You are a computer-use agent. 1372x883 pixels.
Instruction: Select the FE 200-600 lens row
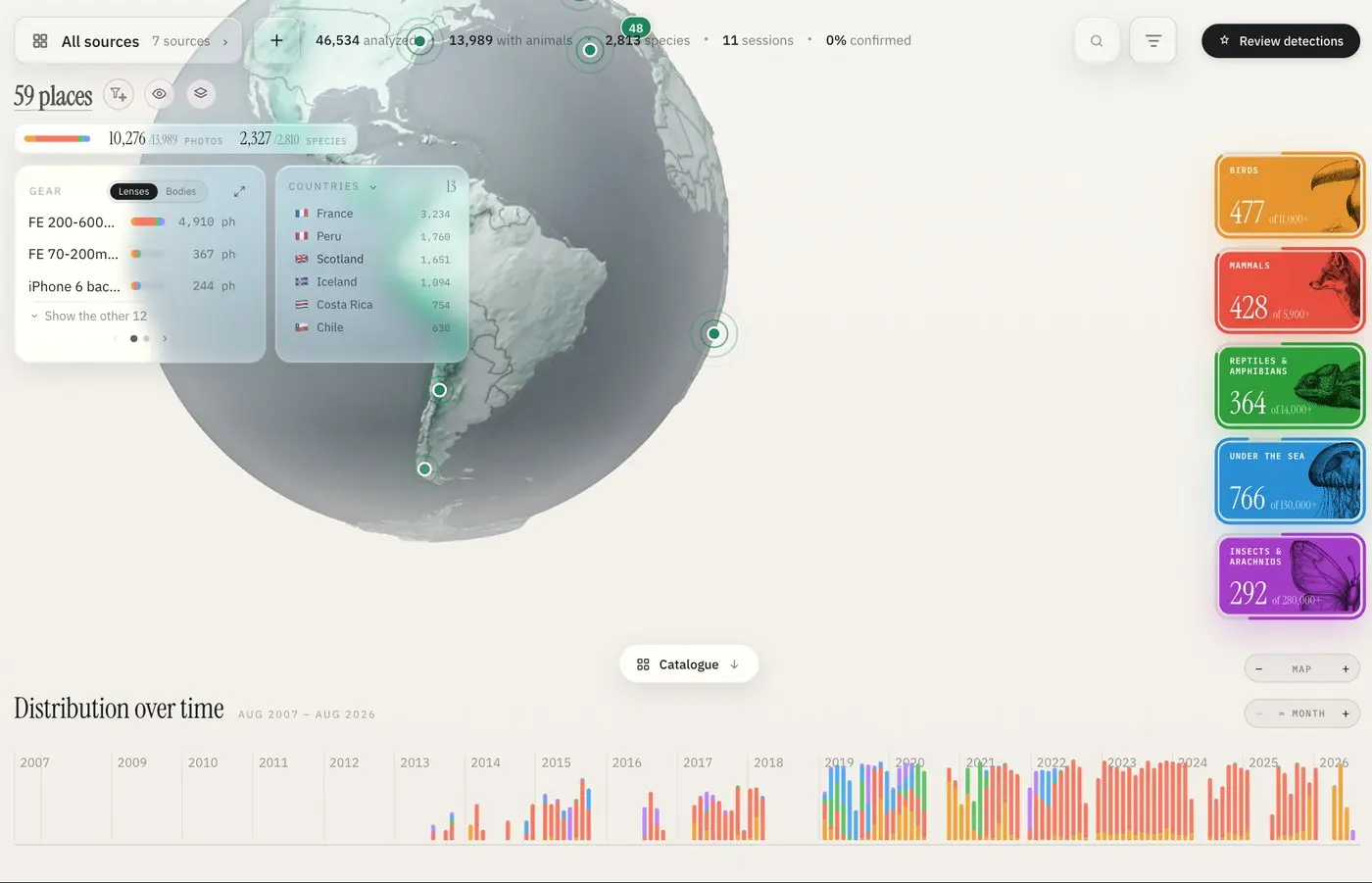point(132,222)
